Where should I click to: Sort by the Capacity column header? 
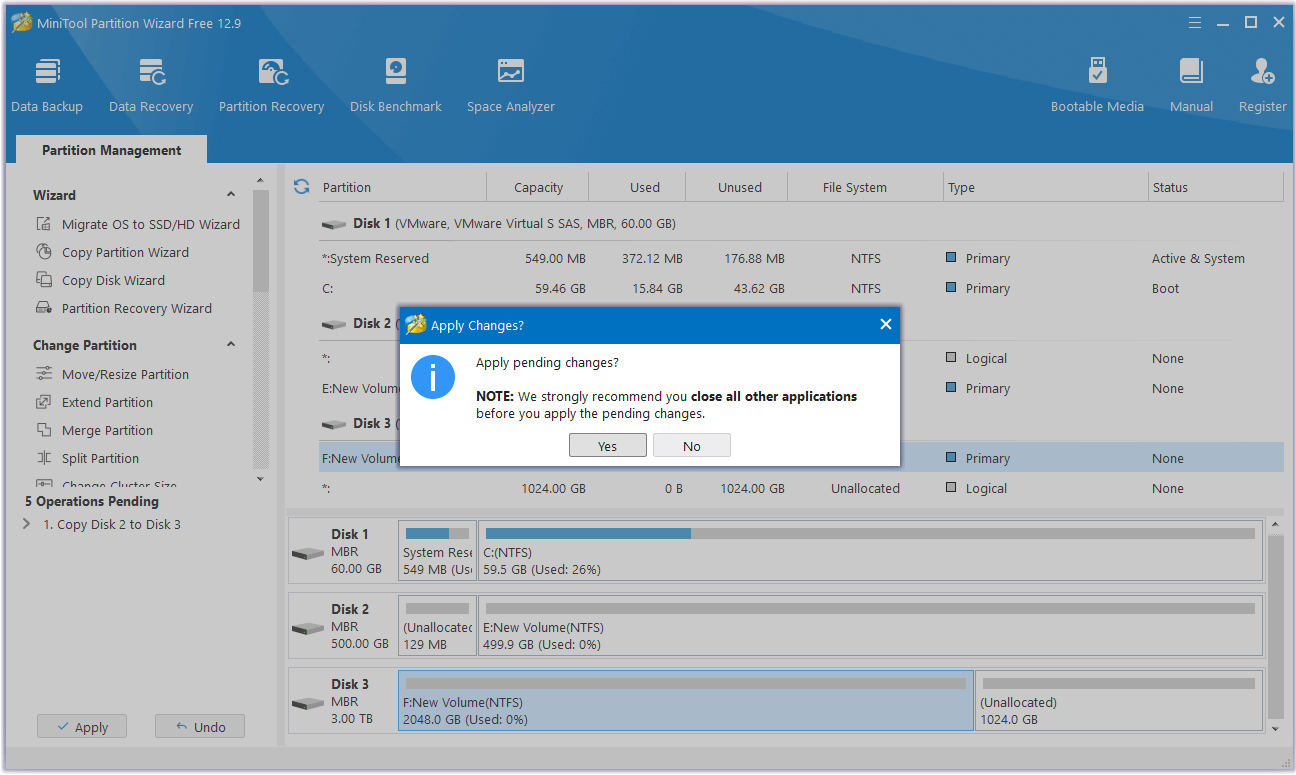coord(539,187)
